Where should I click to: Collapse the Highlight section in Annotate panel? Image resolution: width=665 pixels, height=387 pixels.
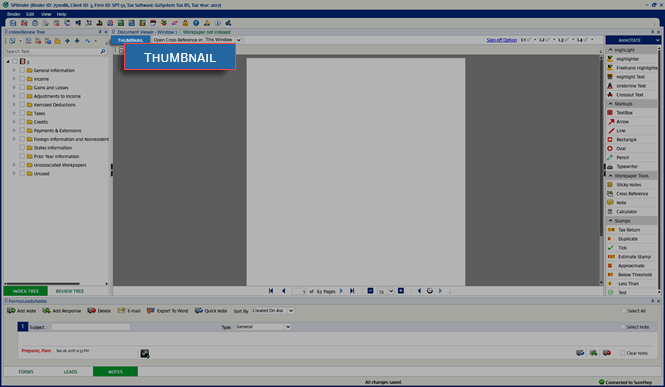611,50
